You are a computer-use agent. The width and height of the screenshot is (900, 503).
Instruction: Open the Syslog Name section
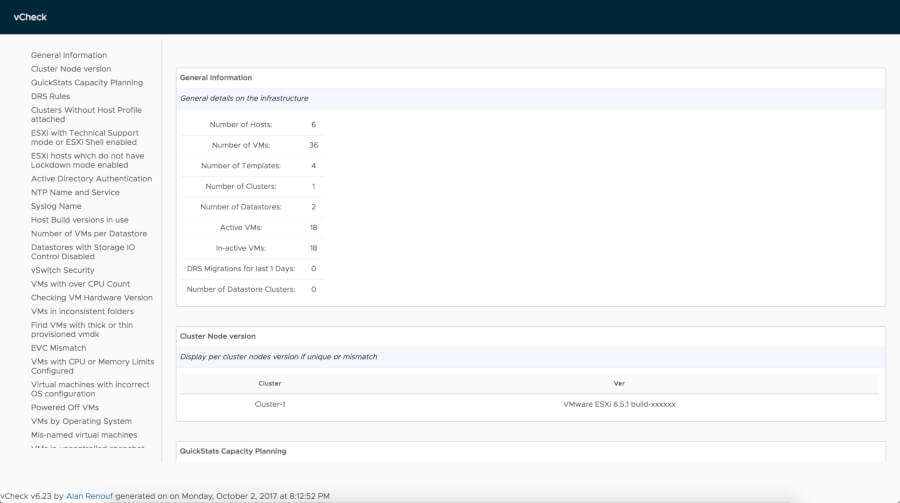[56, 206]
